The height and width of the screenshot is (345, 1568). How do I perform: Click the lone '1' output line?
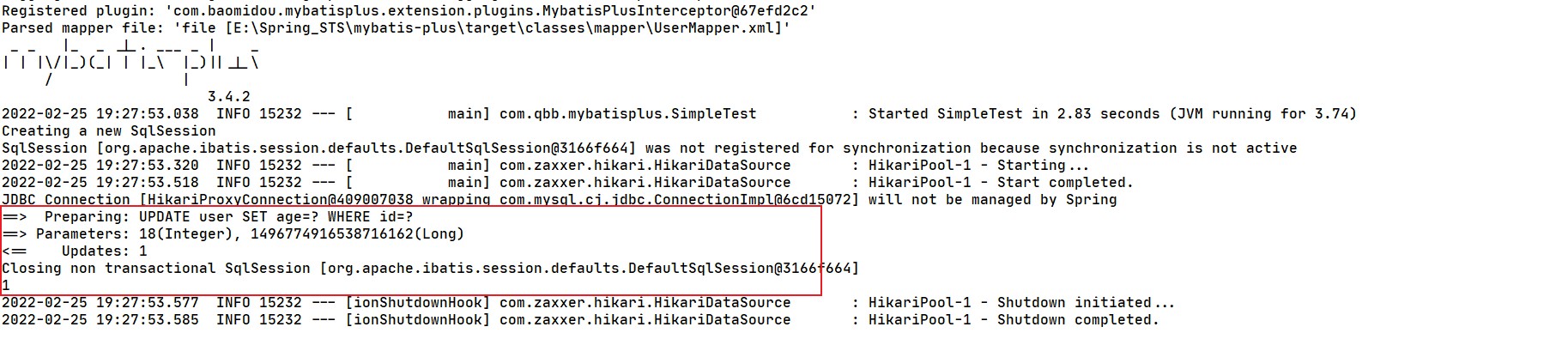point(6,285)
